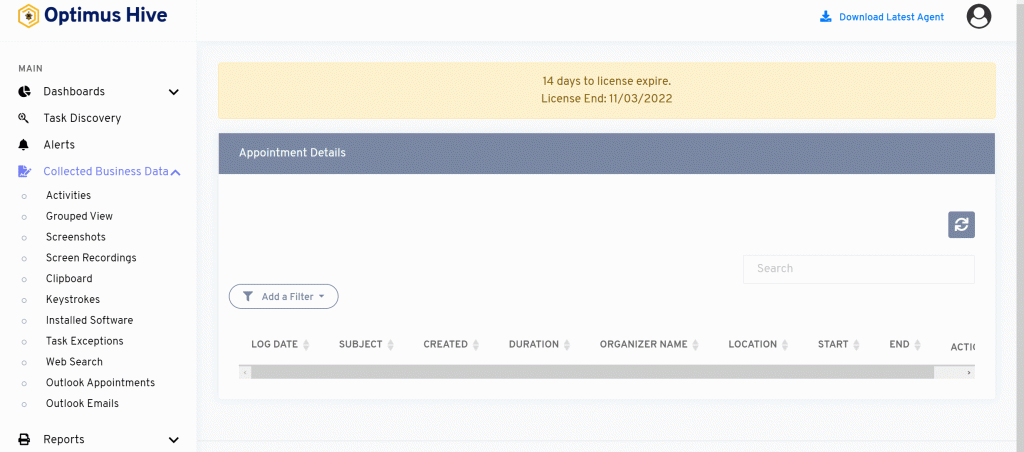The width and height of the screenshot is (1024, 452).
Task: Click the Collected Business Data edit icon
Action: click(x=24, y=171)
